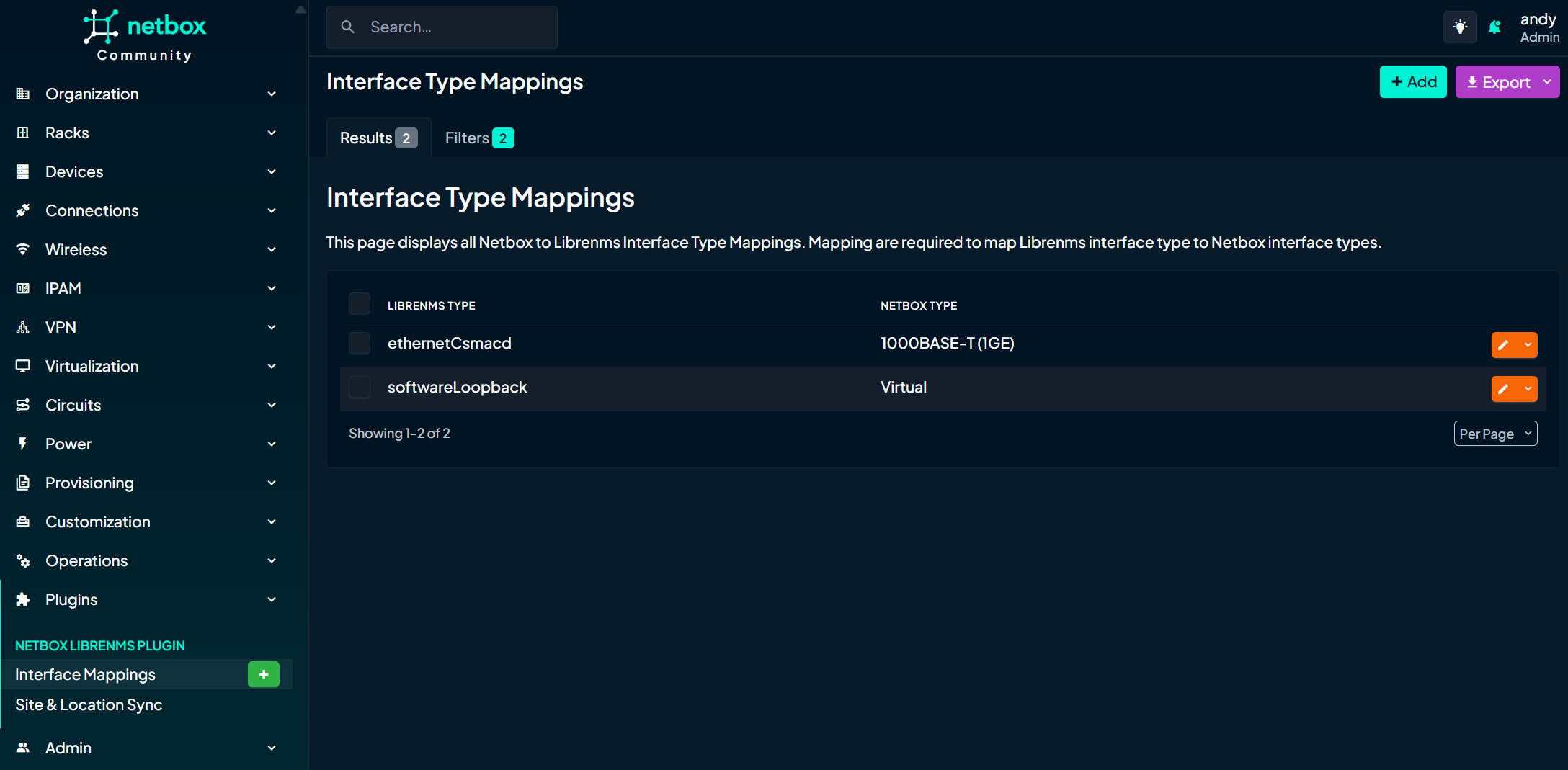
Task: Select all rows with the header checkbox
Action: click(360, 304)
